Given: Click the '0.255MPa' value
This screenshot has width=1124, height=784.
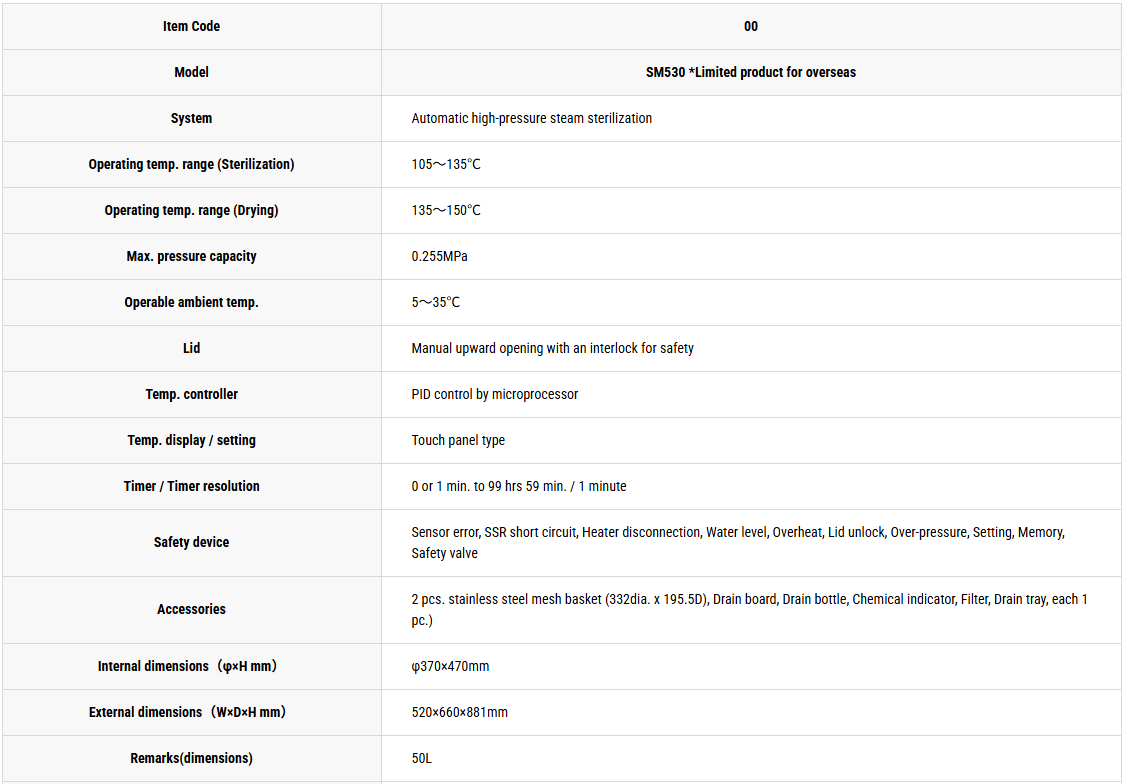Looking at the screenshot, I should click(439, 256).
